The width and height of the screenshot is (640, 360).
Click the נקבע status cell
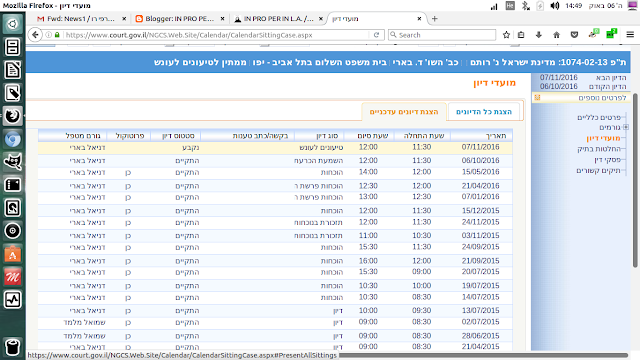[x=191, y=148]
